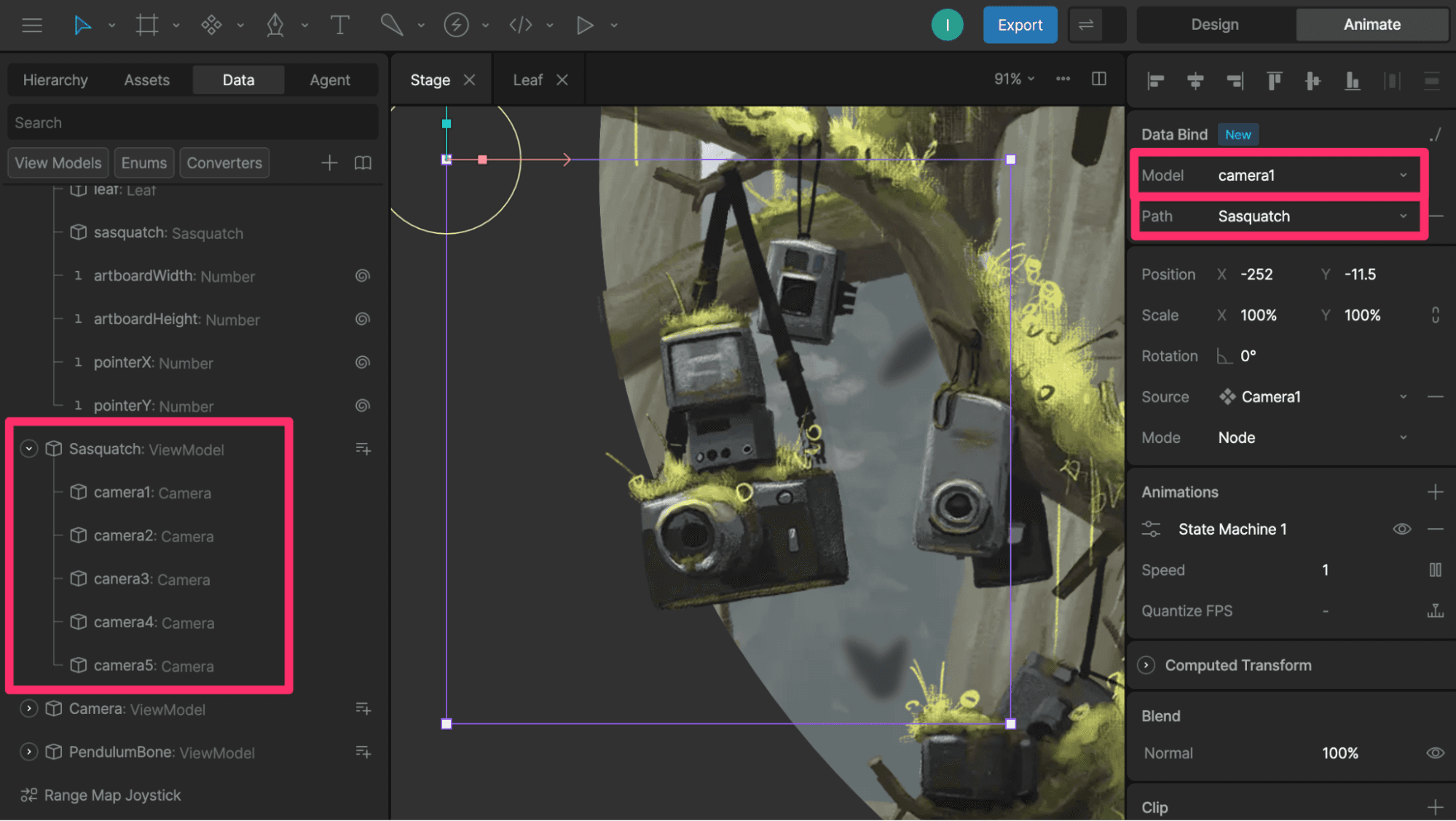Click the add plus icon beside Converters
This screenshot has height=821, width=1456.
click(x=329, y=163)
